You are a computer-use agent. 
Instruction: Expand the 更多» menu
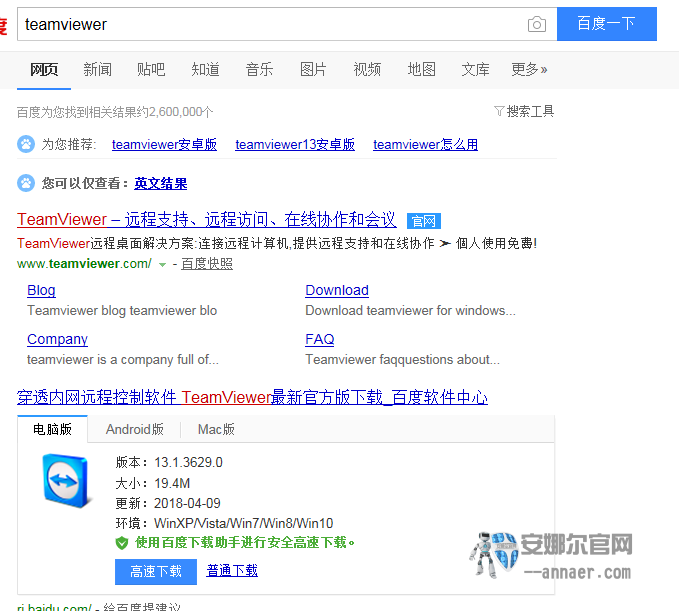[x=529, y=69]
